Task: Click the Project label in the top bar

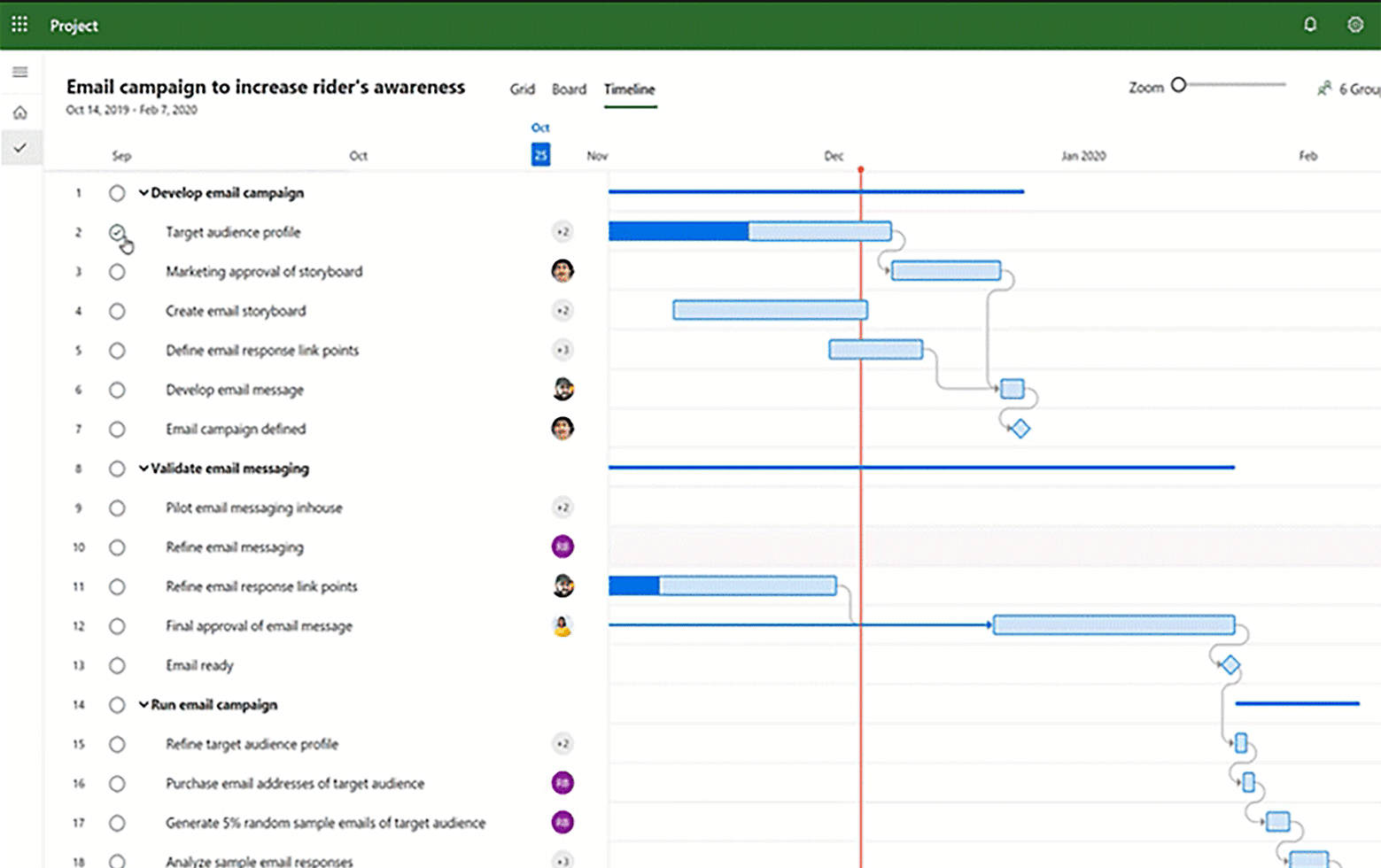Action: pos(74,26)
